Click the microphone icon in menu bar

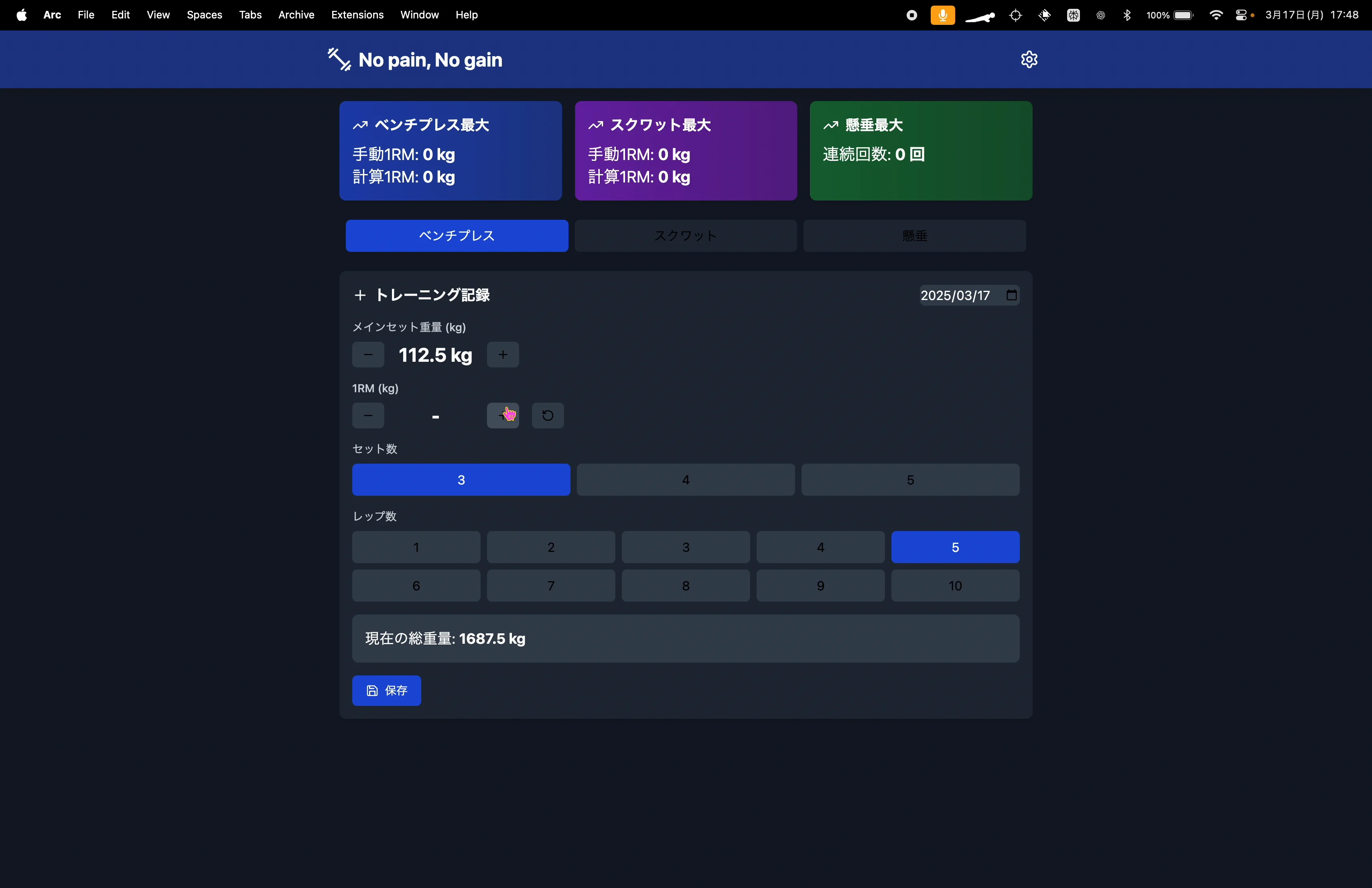pos(942,15)
